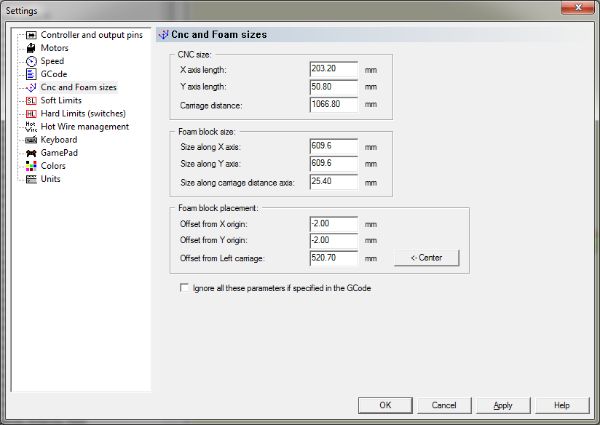Click the Offset from X origin field
Image resolution: width=600 pixels, height=425 pixels.
click(334, 224)
